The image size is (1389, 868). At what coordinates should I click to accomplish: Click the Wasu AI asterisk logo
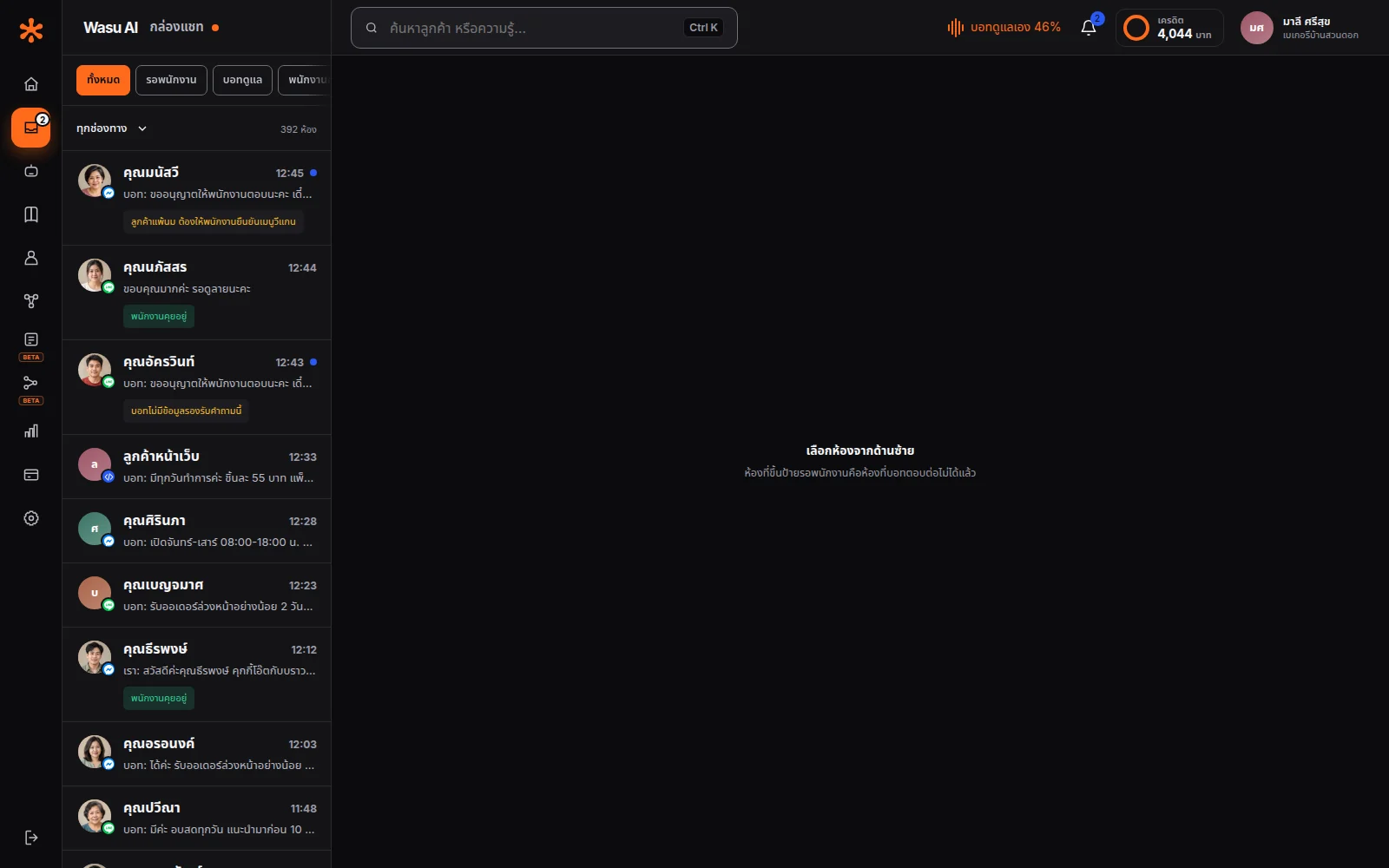(31, 30)
